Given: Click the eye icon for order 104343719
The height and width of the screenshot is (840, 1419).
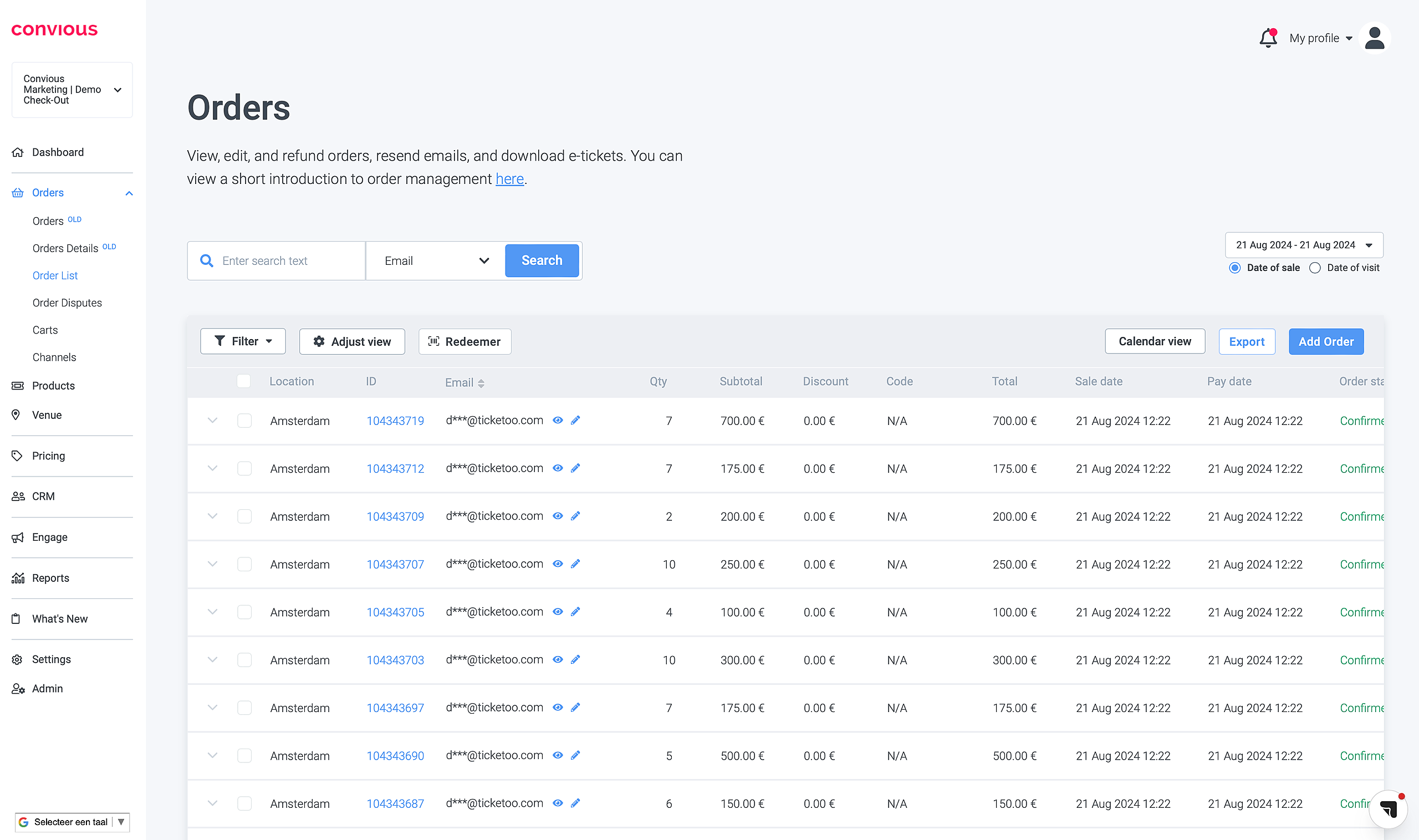Looking at the screenshot, I should (558, 420).
